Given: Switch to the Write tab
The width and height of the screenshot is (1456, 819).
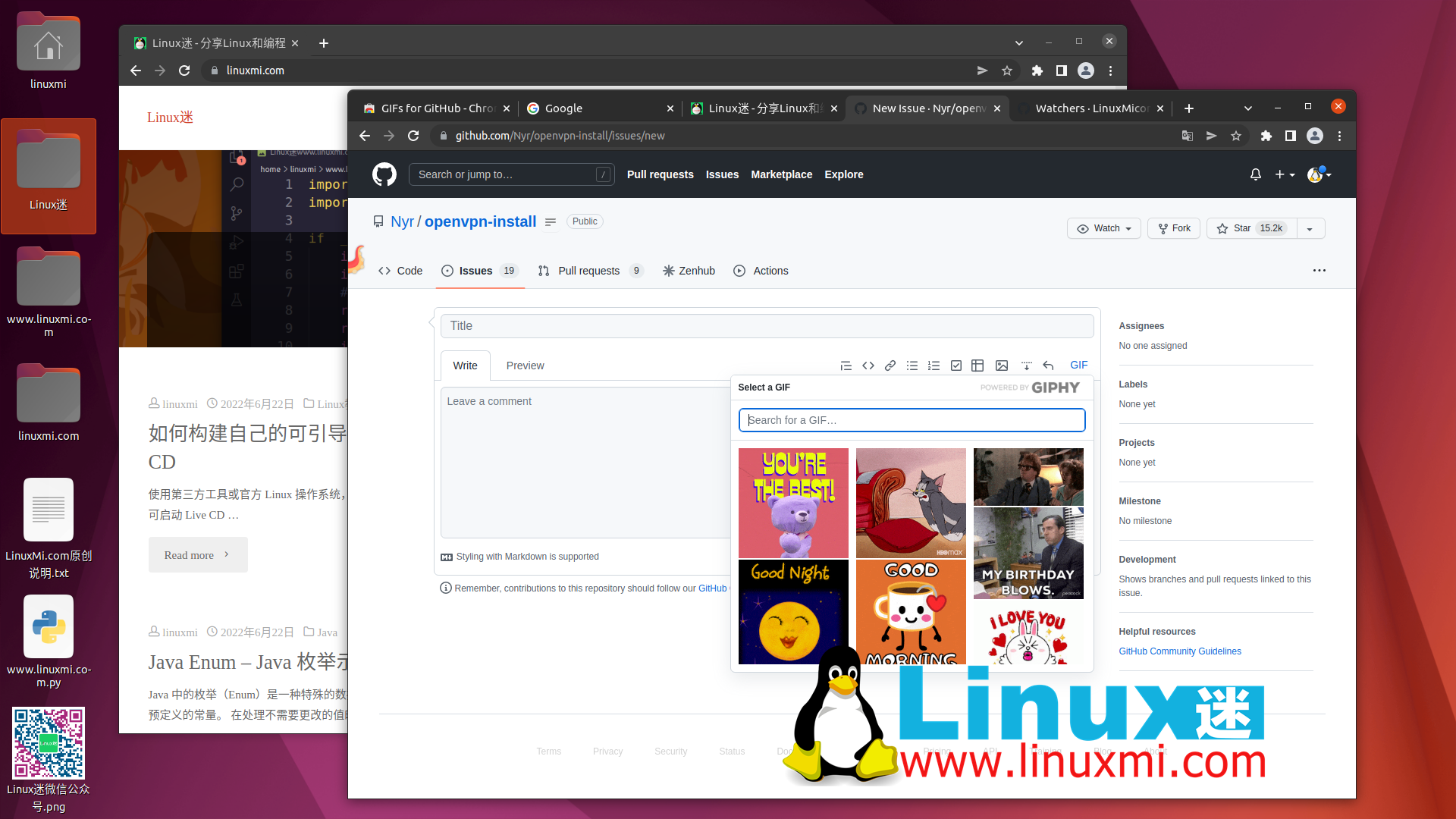Looking at the screenshot, I should (x=465, y=366).
